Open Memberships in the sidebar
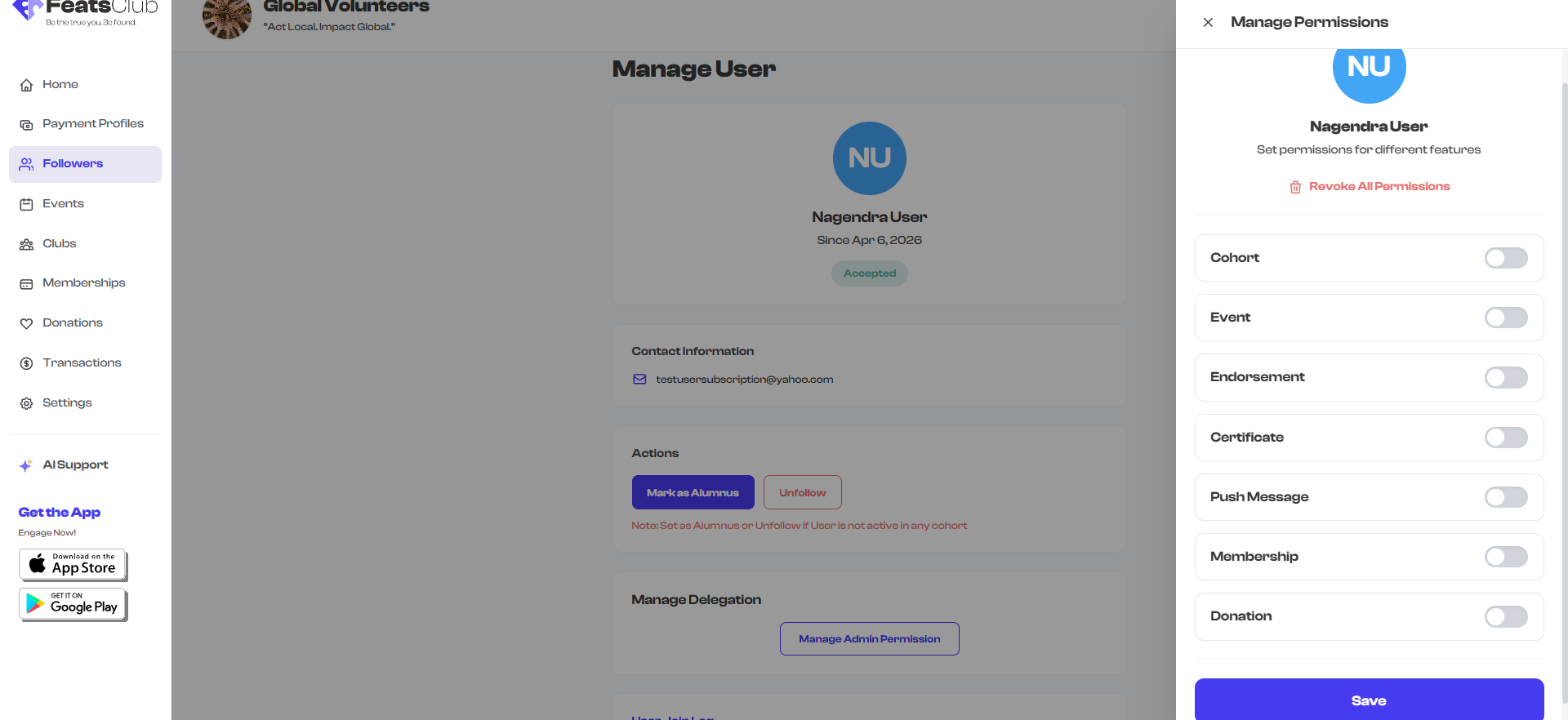 tap(85, 283)
